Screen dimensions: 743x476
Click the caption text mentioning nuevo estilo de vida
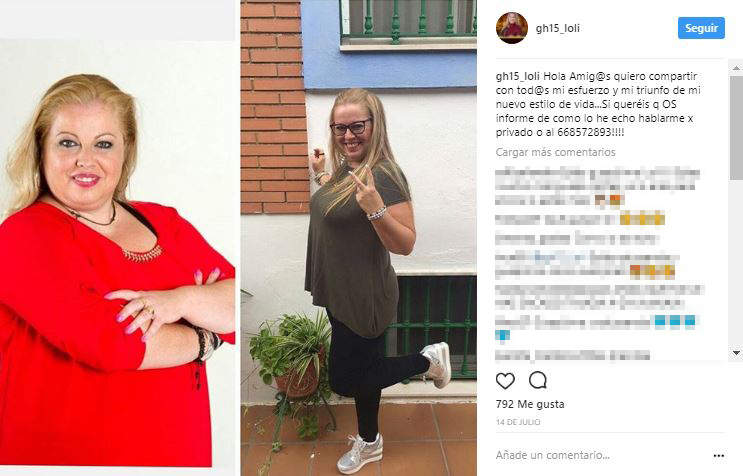tap(598, 104)
